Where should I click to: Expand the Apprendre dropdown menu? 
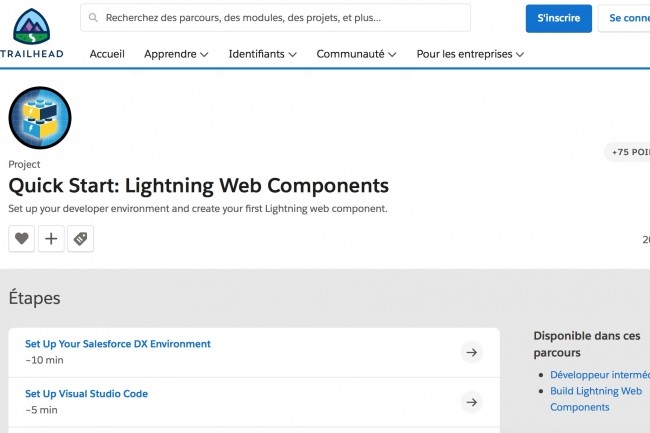click(x=176, y=54)
